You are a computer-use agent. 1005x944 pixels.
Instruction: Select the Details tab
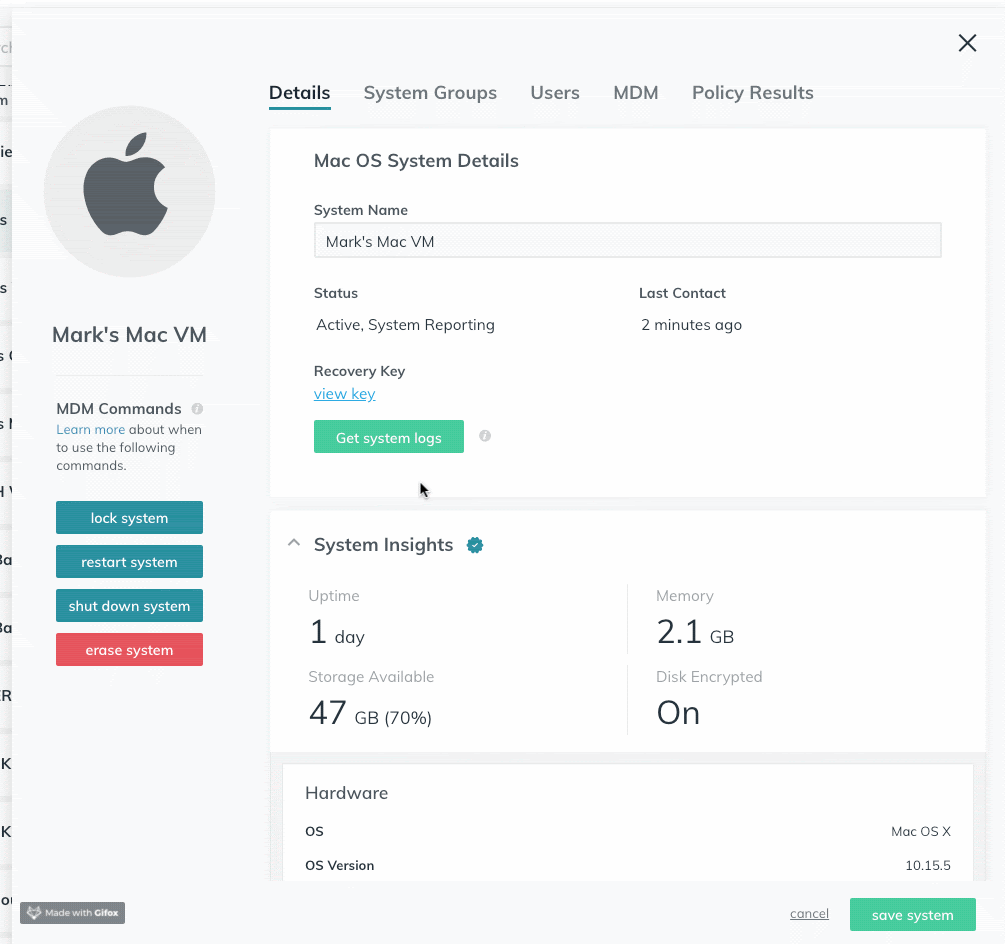click(300, 93)
